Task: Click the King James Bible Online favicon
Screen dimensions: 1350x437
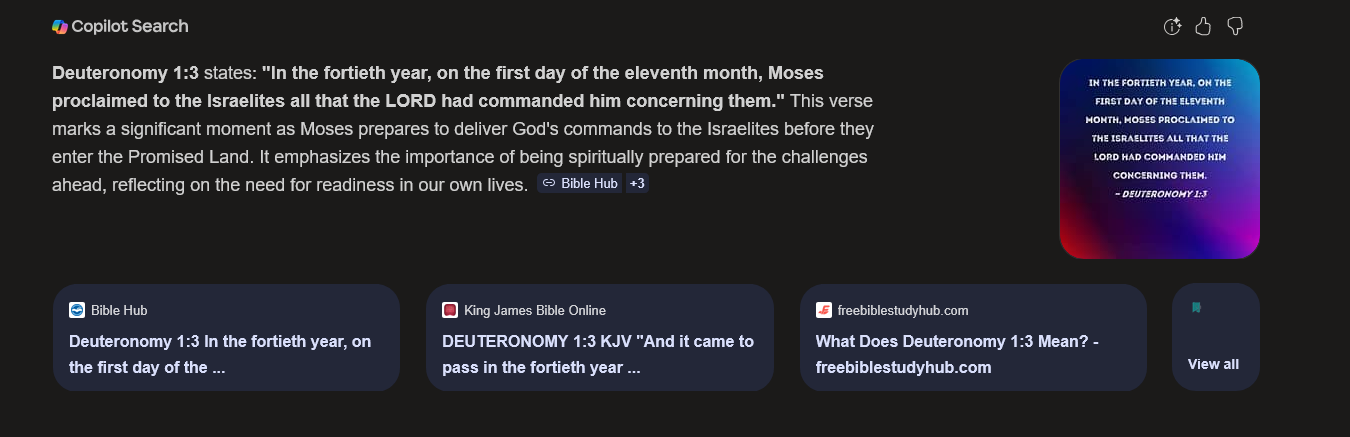Action: click(x=450, y=310)
